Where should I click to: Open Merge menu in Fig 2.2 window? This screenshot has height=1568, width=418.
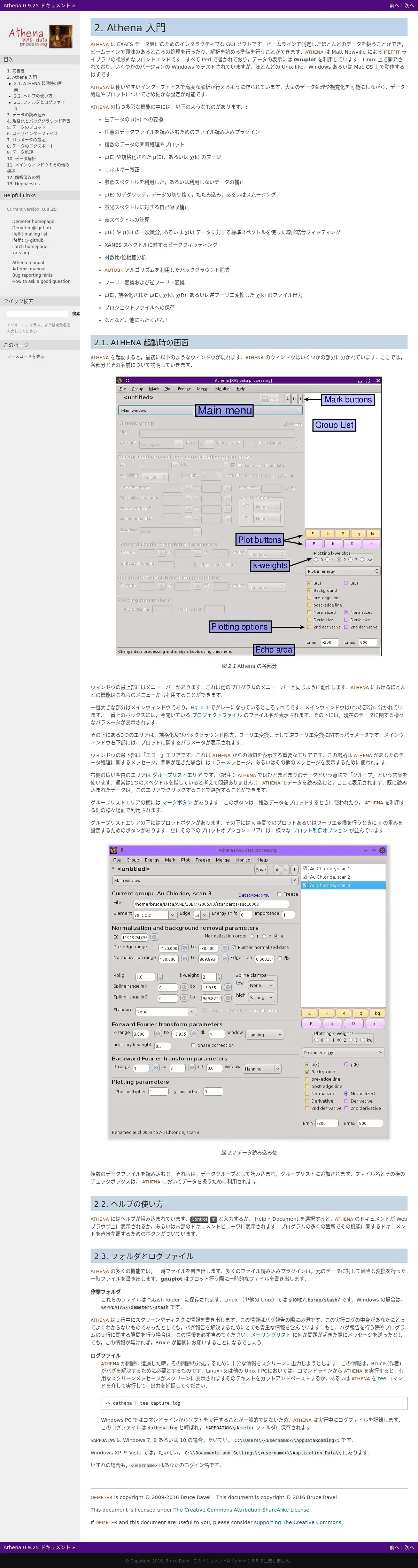coord(223,860)
